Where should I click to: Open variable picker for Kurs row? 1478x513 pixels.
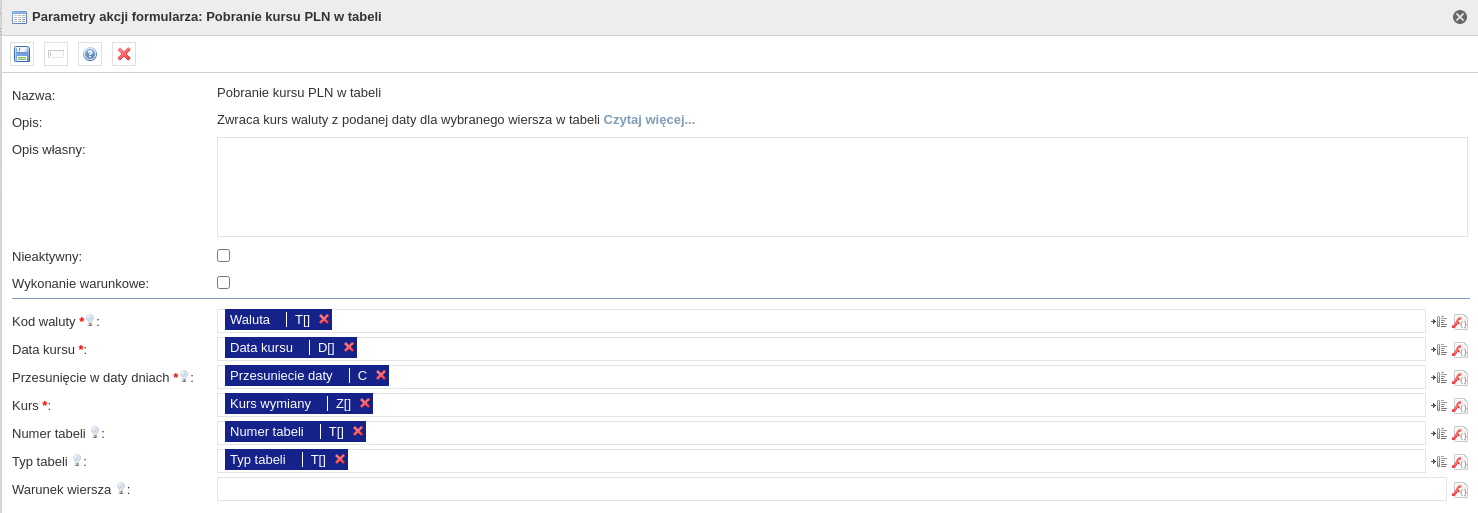coord(1439,406)
